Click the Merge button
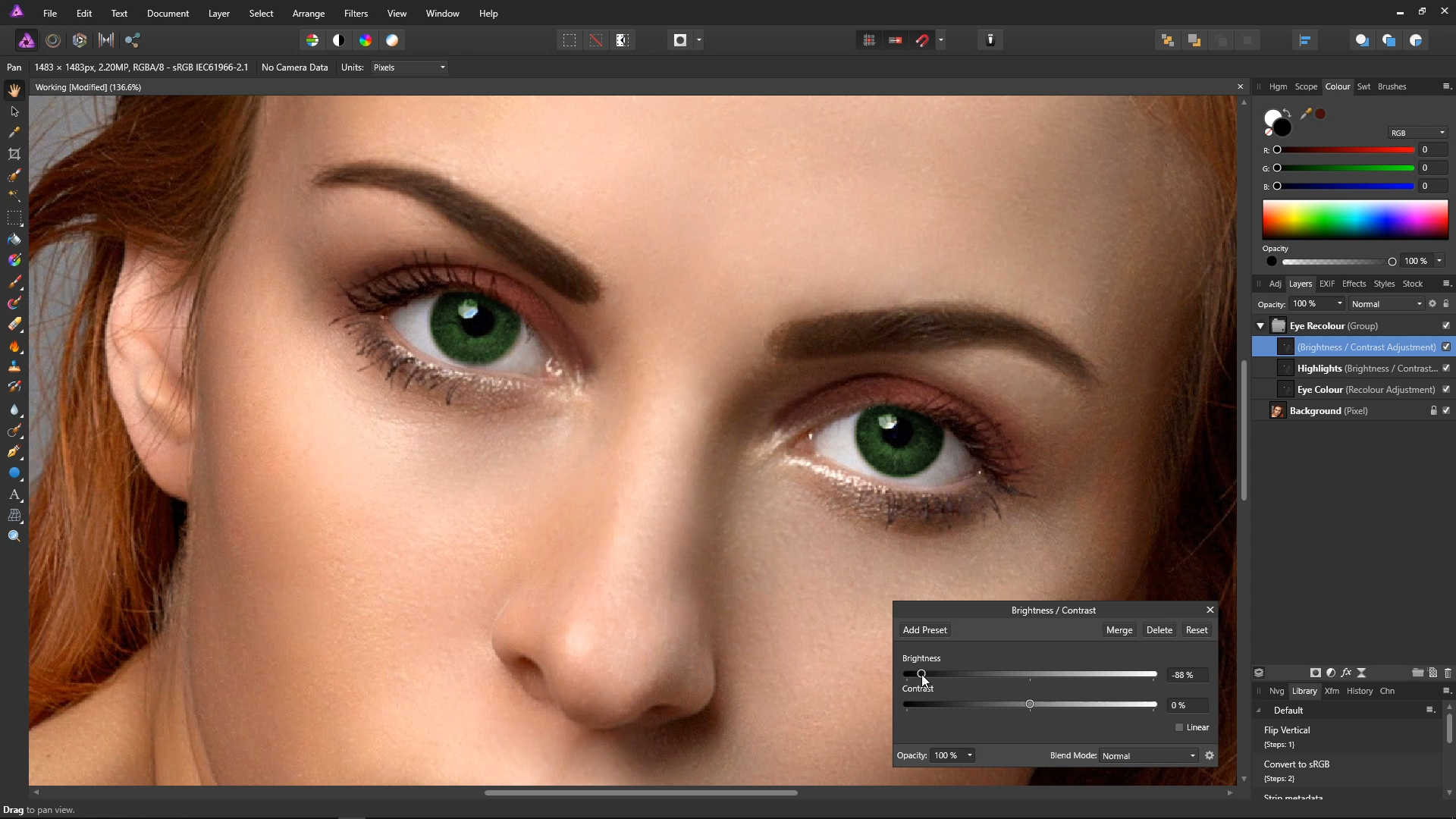 coord(1119,630)
